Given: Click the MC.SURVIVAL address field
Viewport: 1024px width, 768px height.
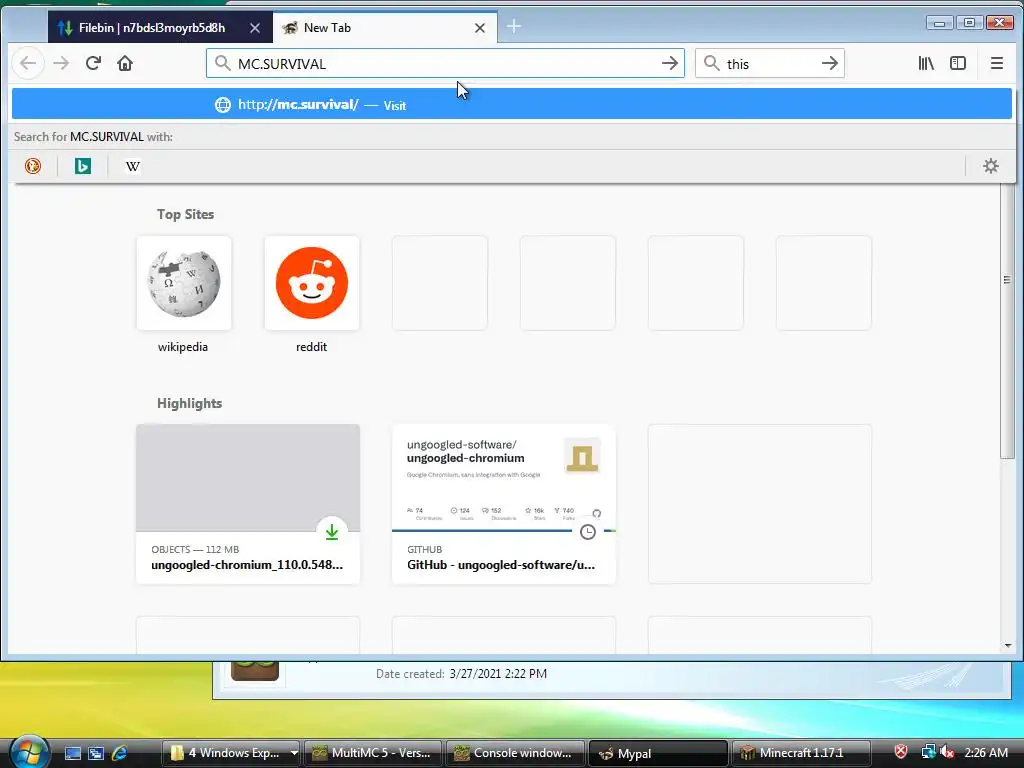Looking at the screenshot, I should coord(445,63).
